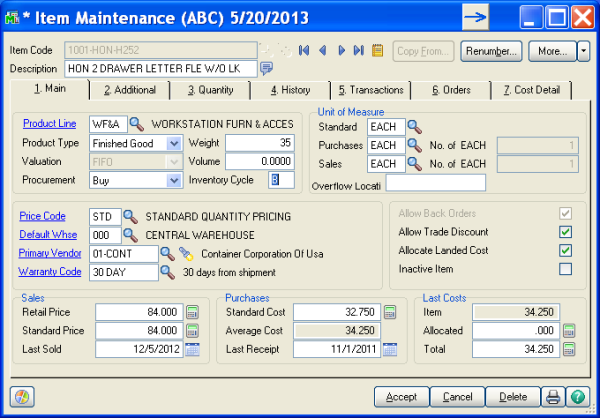Toggle the Allow Trade Discount checkbox
Viewport: 600px width, 418px height.
(566, 232)
